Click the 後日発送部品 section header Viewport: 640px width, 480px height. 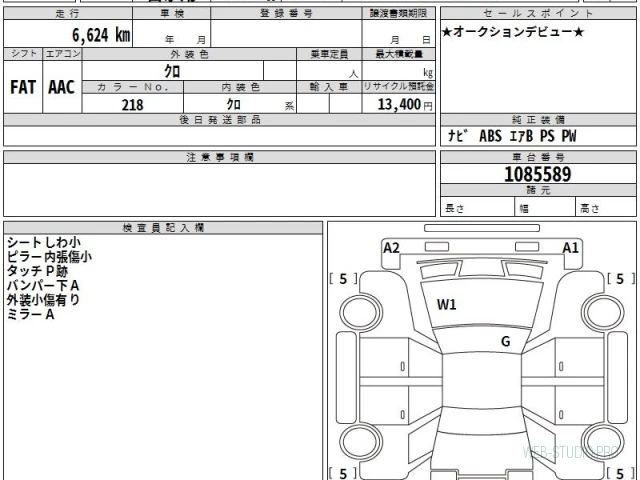[220, 120]
